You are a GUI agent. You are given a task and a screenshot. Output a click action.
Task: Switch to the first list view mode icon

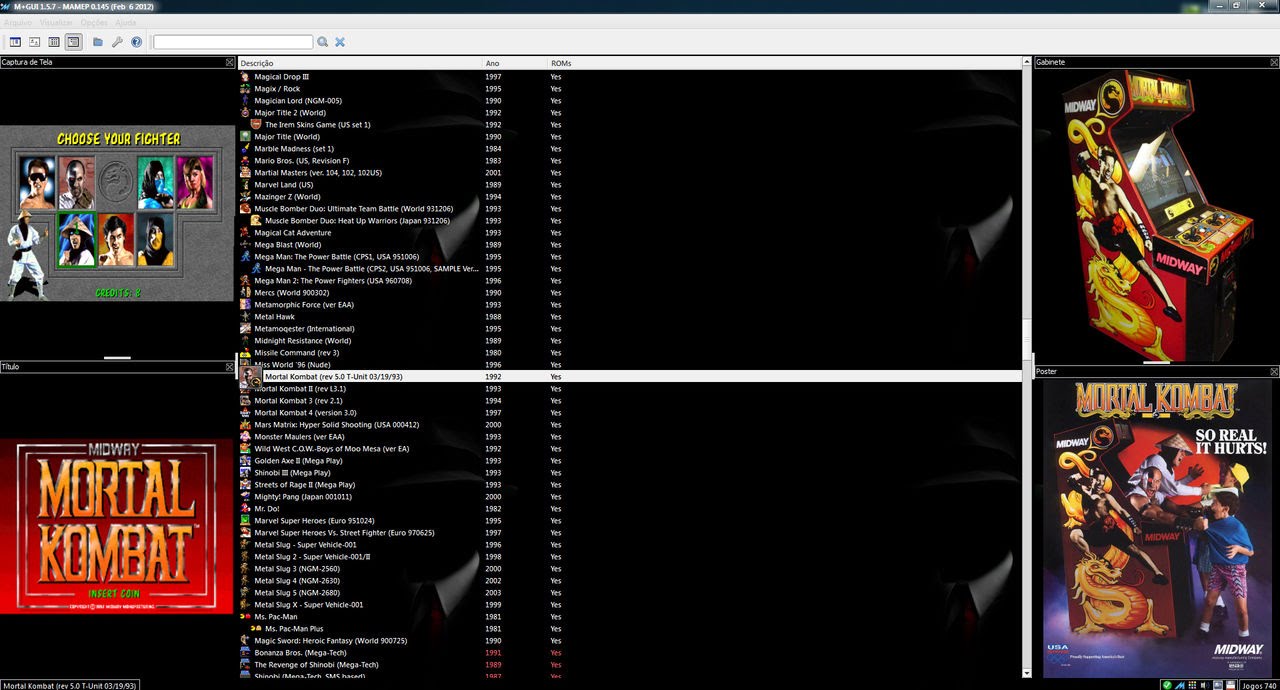[15, 42]
